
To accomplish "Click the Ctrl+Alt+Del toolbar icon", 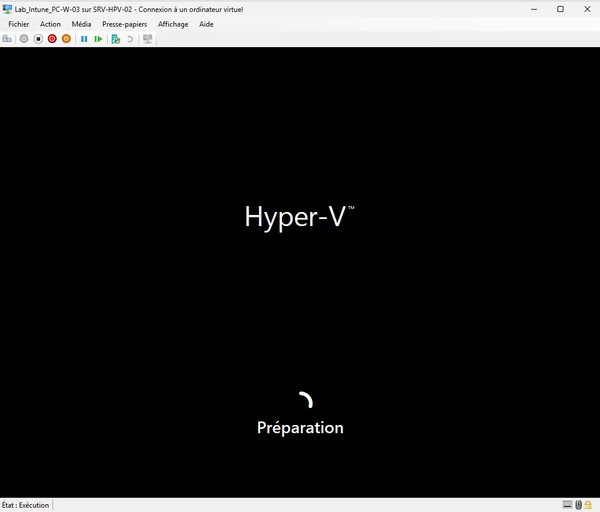I will 7,39.
